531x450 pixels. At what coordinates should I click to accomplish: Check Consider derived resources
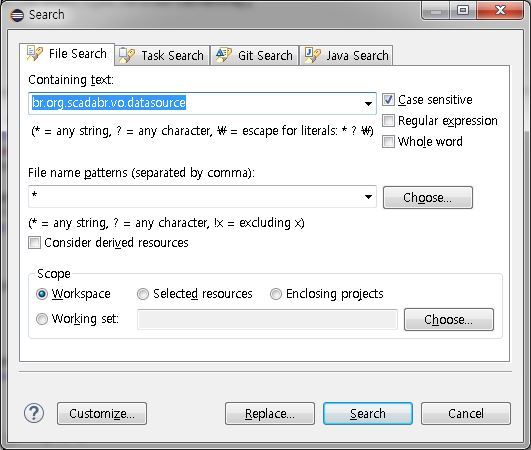coord(34,242)
